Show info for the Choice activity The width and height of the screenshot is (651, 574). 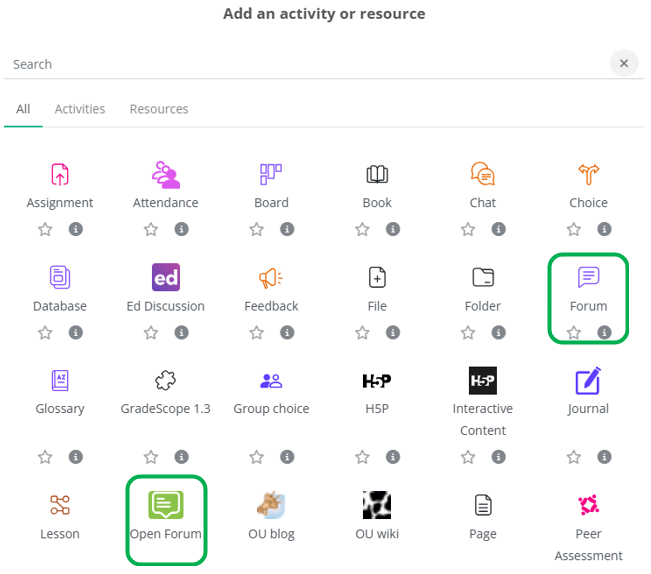point(604,229)
